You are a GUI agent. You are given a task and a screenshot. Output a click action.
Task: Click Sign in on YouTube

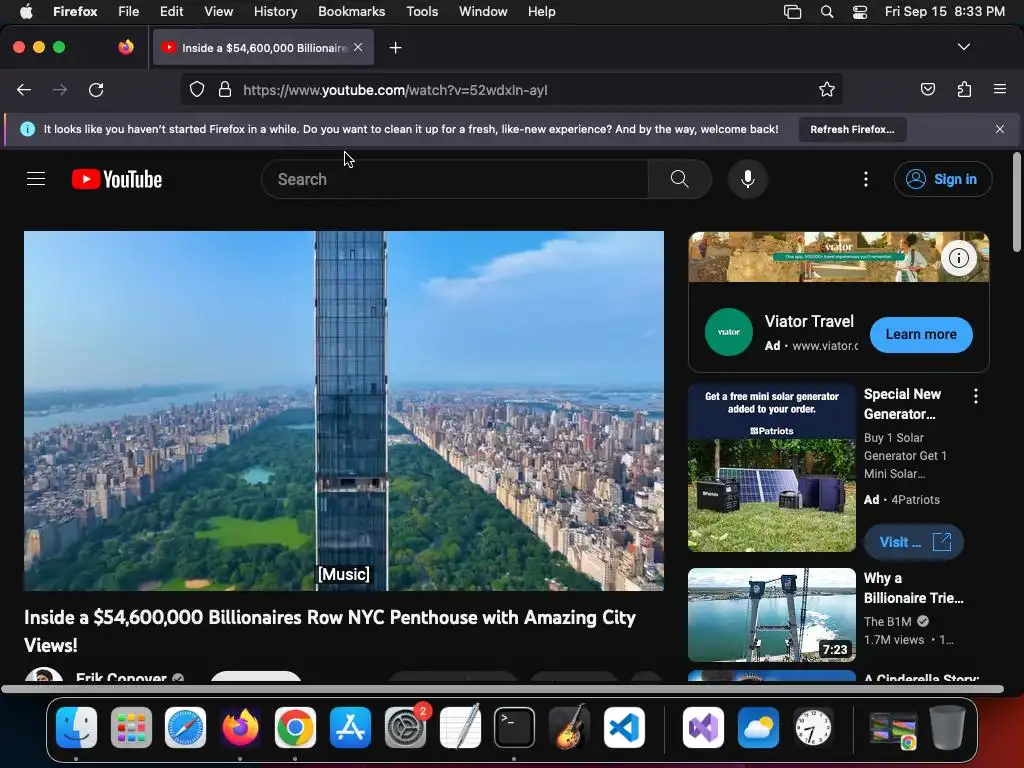943,179
